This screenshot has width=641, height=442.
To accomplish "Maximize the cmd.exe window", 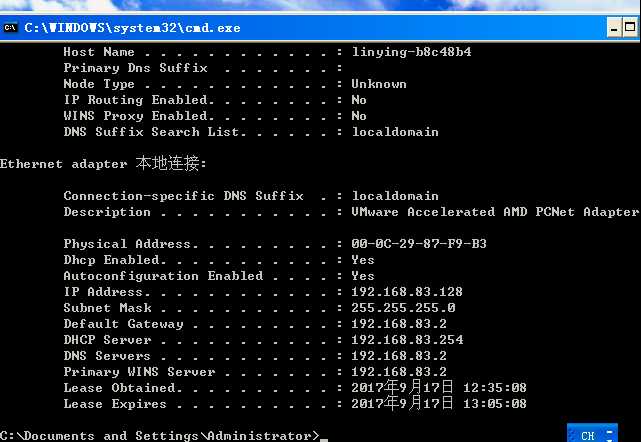I will (x=630, y=28).
